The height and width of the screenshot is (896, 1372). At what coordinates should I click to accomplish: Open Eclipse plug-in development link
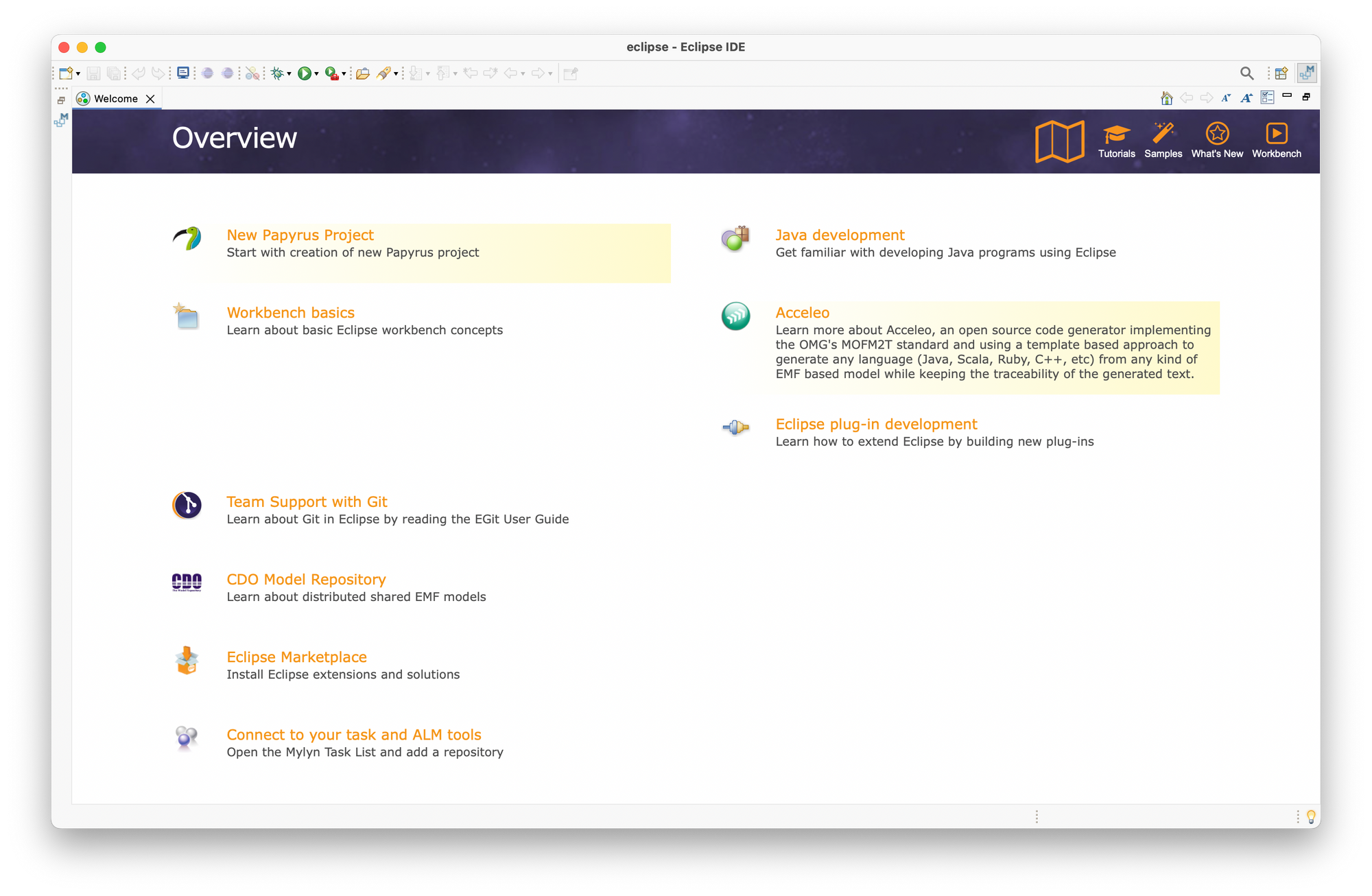pyautogui.click(x=876, y=425)
